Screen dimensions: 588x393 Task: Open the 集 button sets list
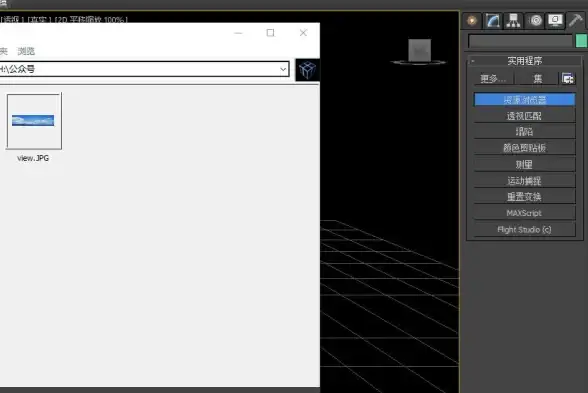coord(537,79)
